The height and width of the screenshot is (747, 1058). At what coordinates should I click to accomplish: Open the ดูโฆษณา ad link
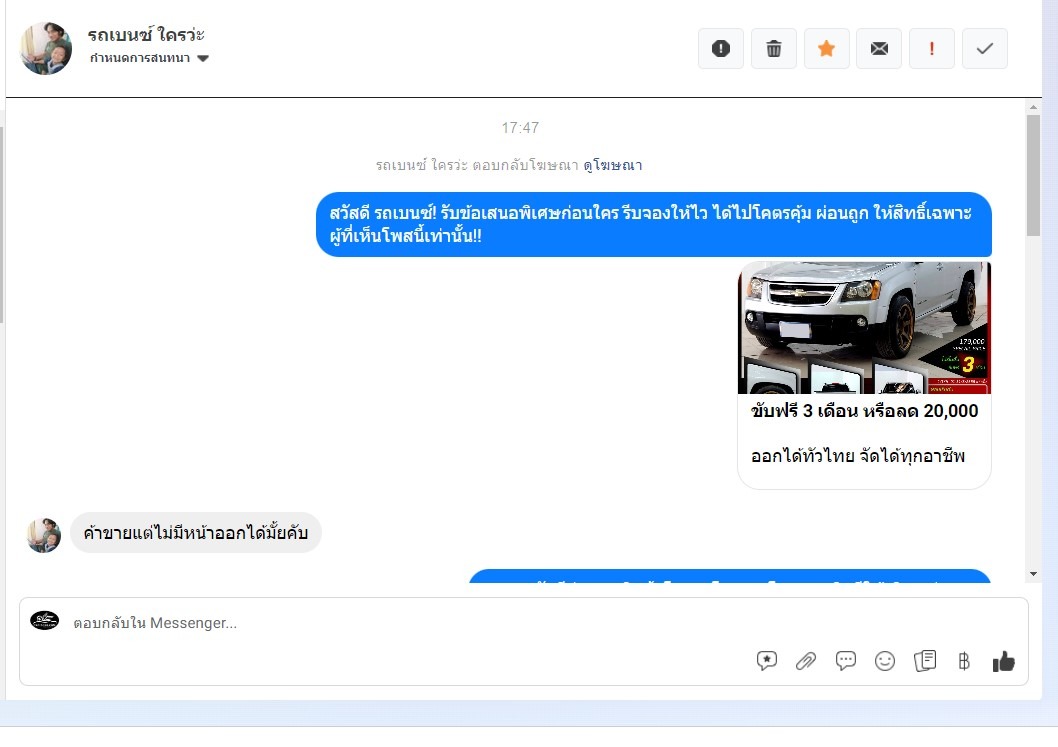[x=613, y=165]
